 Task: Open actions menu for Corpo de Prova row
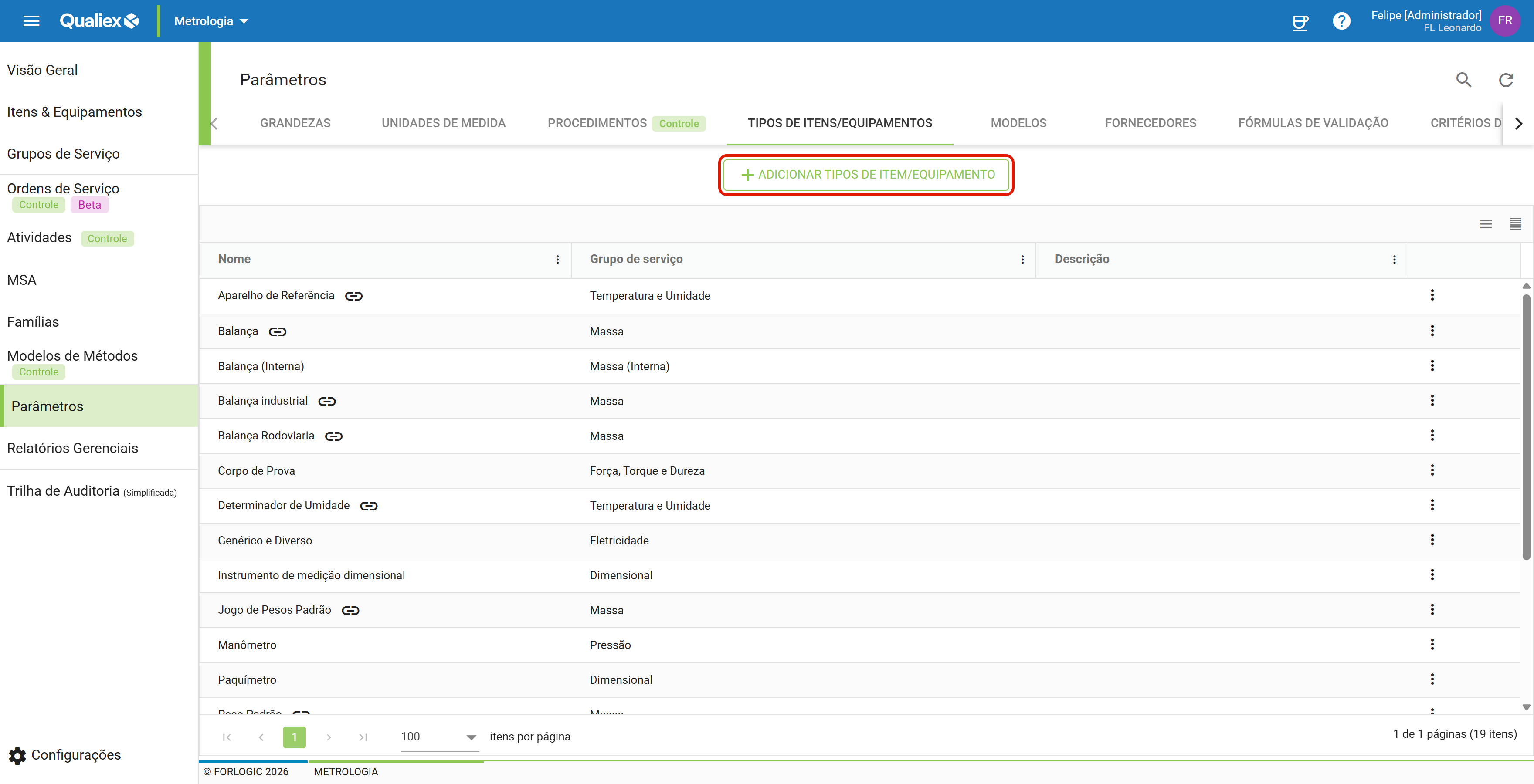tap(1432, 470)
